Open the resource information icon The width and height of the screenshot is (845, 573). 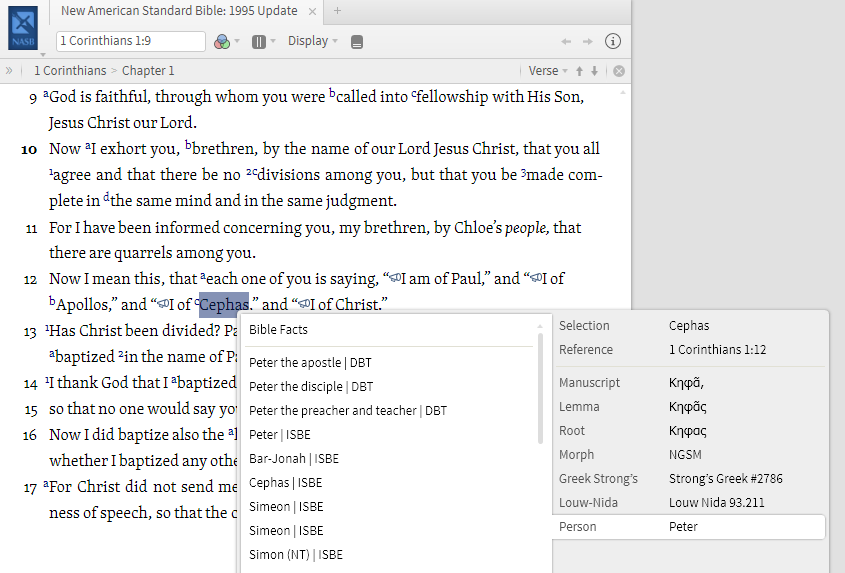point(613,41)
